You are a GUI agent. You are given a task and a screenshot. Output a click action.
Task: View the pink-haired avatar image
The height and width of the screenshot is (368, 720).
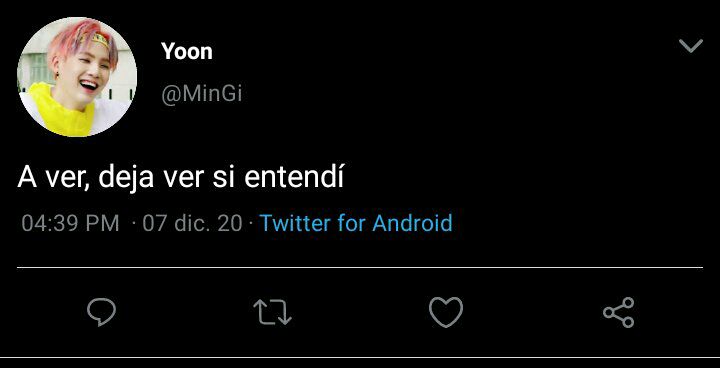coord(77,77)
